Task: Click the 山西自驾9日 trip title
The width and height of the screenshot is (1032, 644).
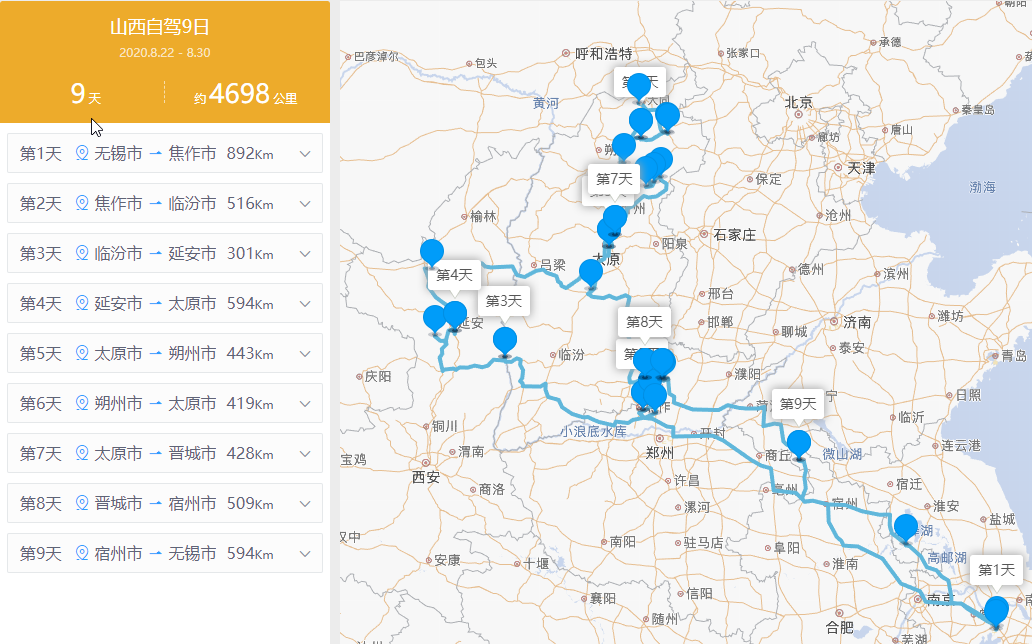Action: tap(164, 27)
